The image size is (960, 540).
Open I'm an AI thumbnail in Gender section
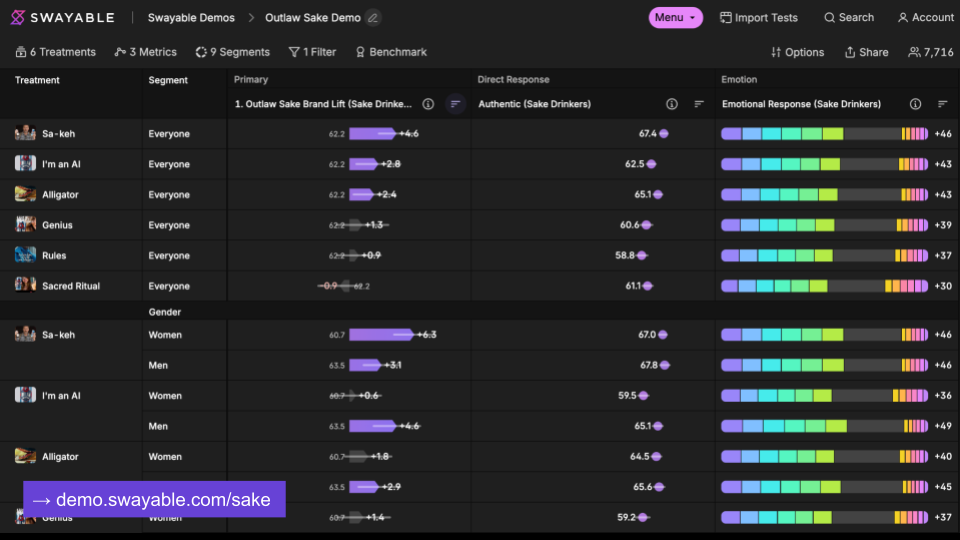coord(25,395)
